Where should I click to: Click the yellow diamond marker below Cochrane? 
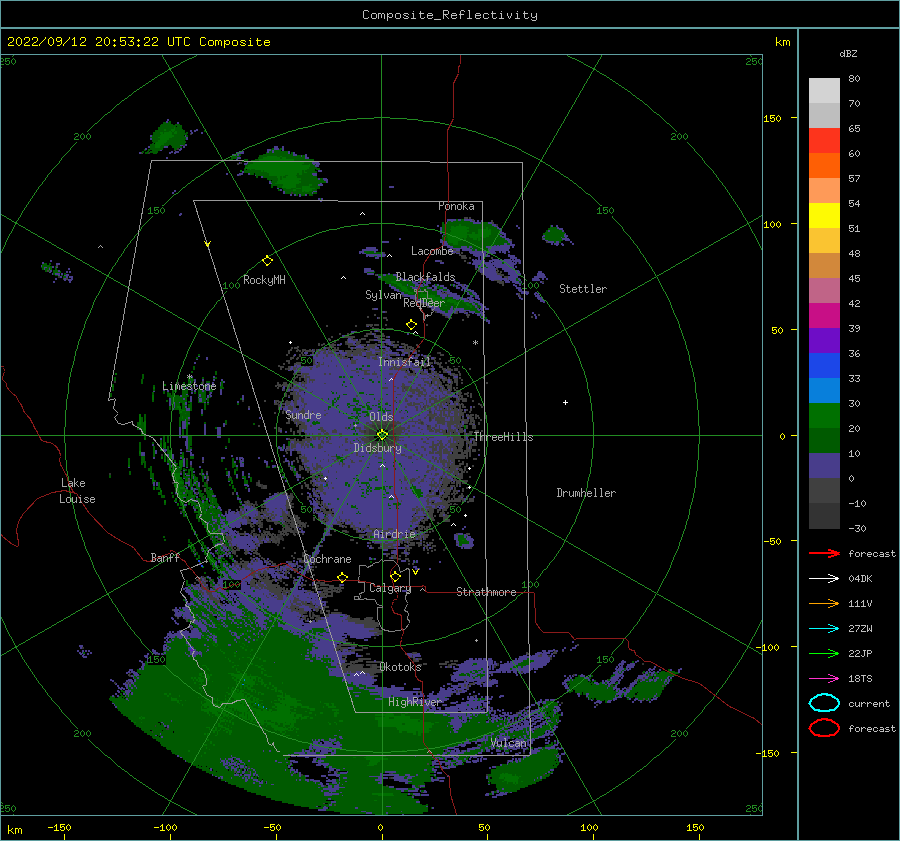pos(343,577)
